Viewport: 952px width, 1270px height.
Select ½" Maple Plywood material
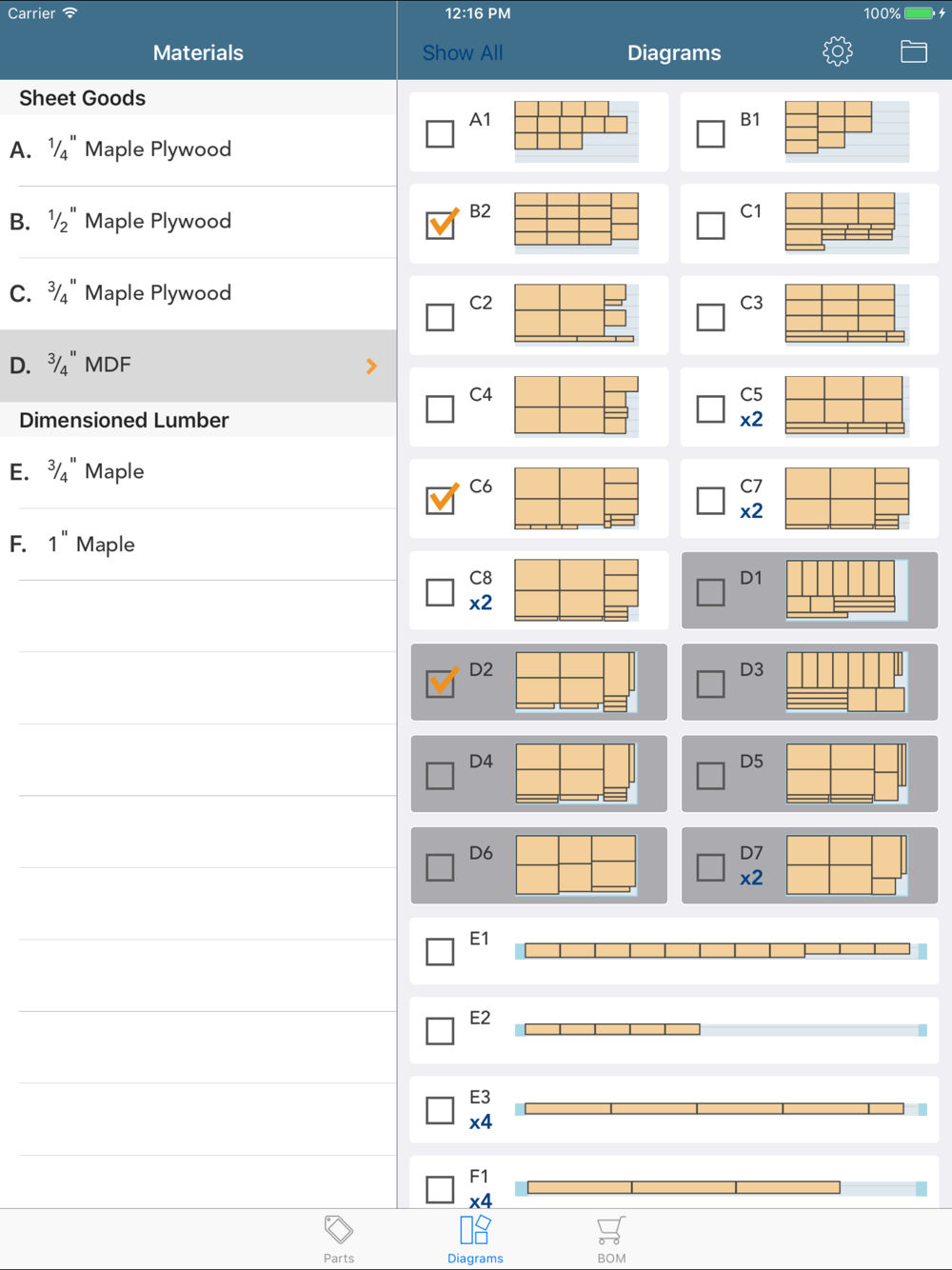[x=198, y=222]
